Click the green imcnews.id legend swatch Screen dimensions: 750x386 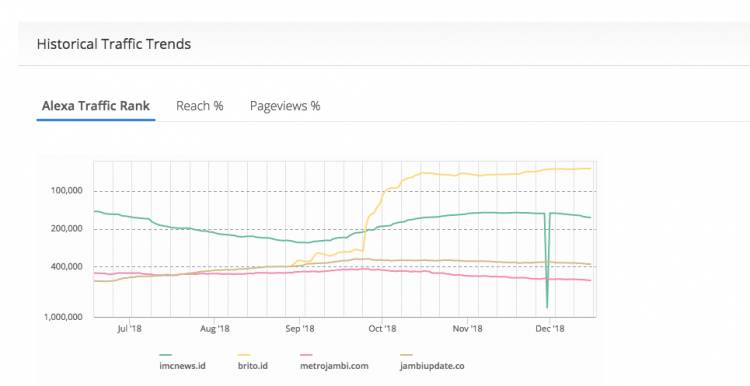(165, 355)
